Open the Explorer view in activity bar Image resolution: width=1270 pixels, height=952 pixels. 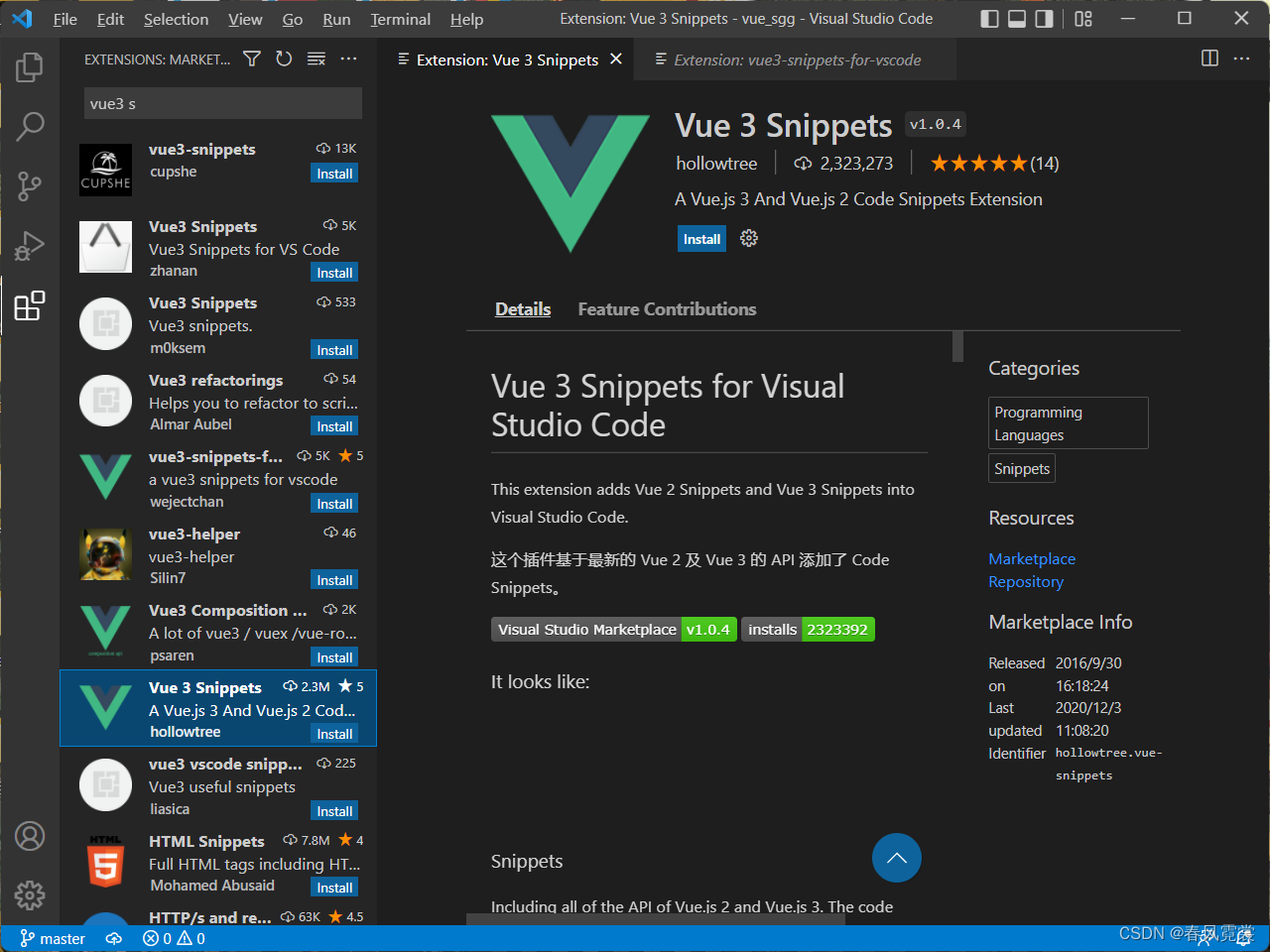coord(30,67)
